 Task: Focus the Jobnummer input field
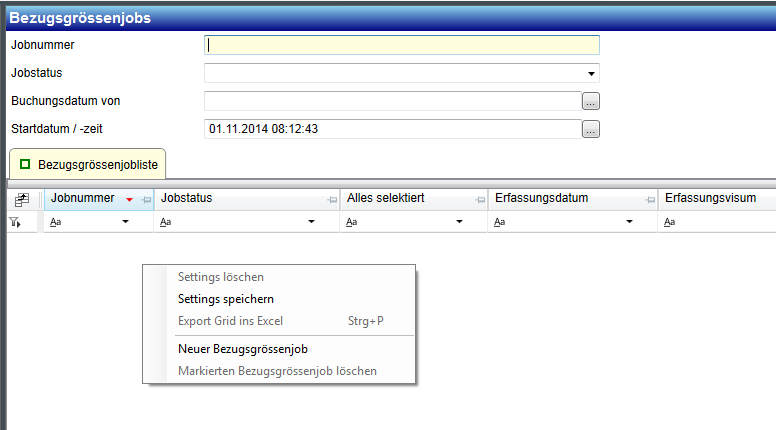(402, 45)
